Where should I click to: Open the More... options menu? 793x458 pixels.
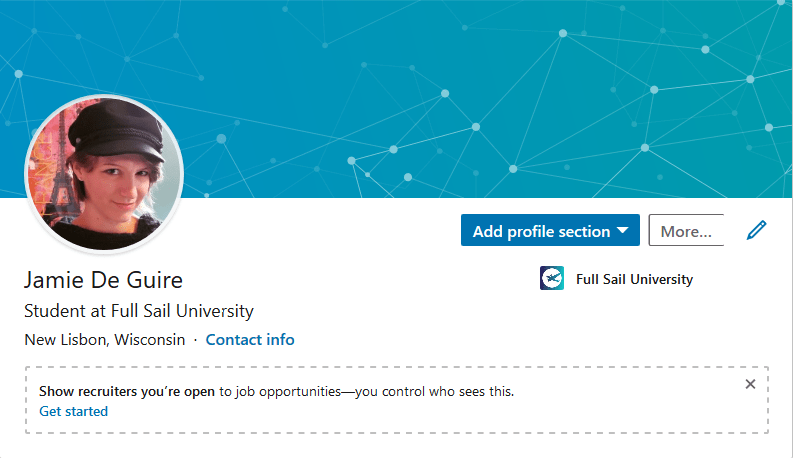point(686,231)
